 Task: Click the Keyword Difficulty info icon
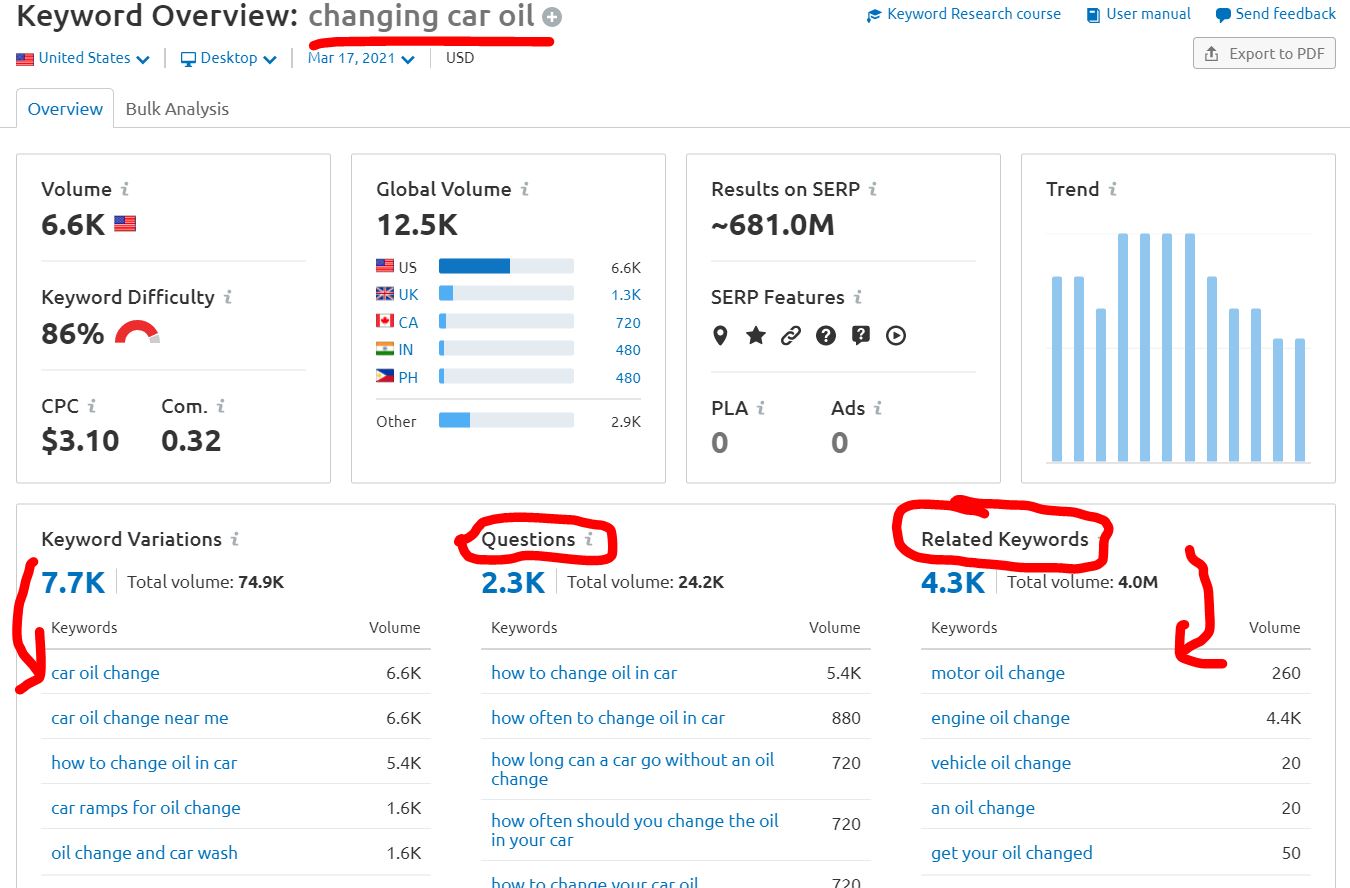[228, 297]
